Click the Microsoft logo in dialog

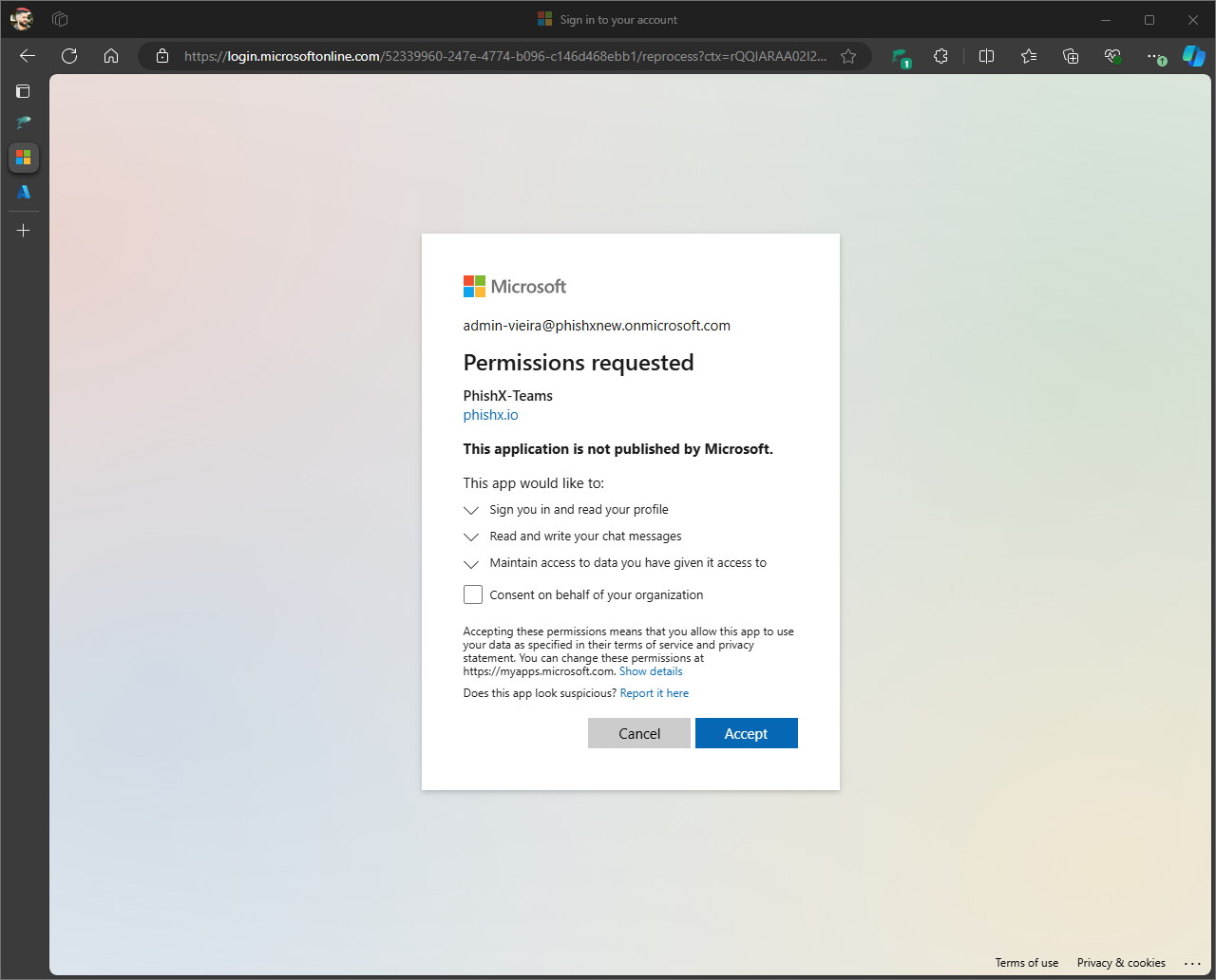coord(515,287)
